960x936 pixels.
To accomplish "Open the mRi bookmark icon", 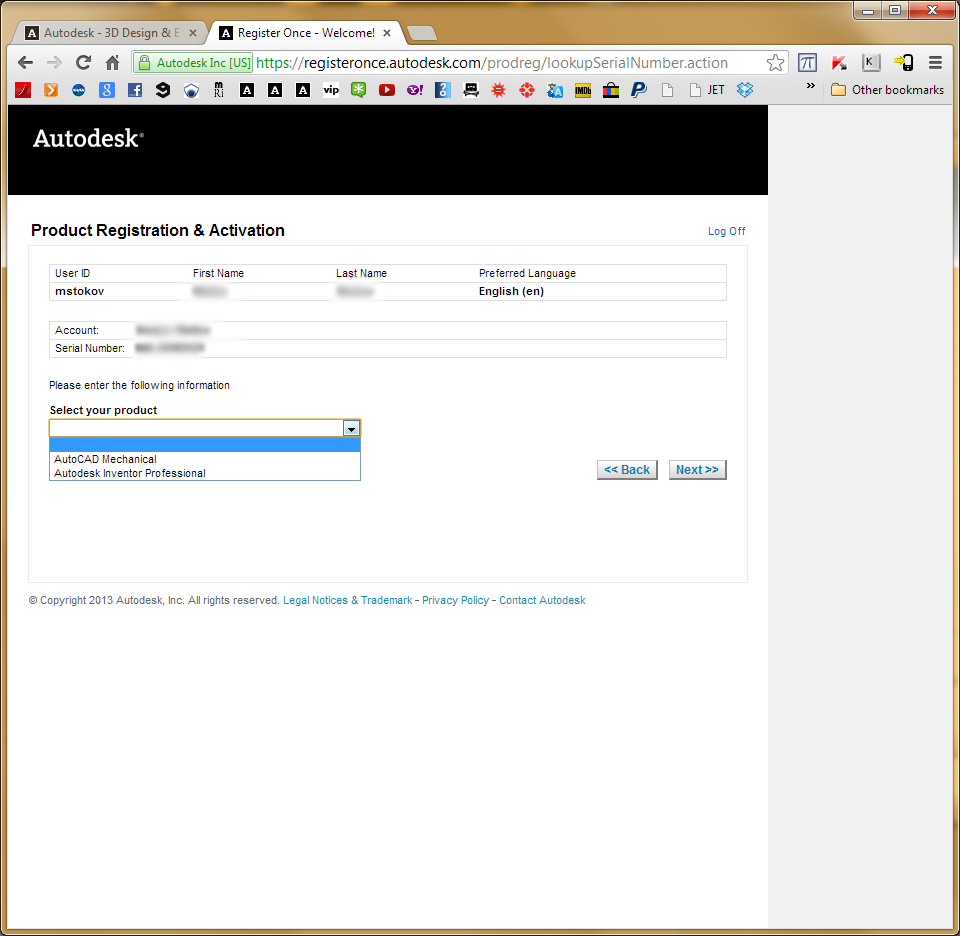I will click(219, 91).
